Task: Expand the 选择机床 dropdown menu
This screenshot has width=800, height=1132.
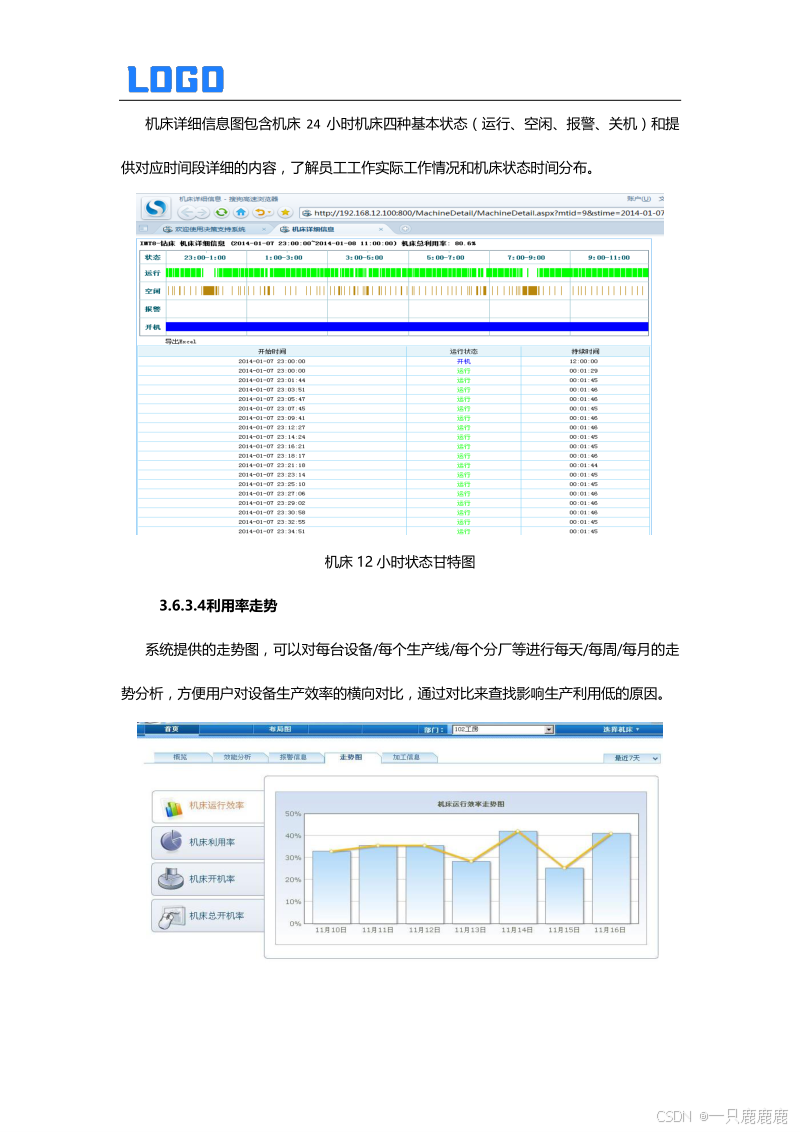Action: tap(621, 730)
